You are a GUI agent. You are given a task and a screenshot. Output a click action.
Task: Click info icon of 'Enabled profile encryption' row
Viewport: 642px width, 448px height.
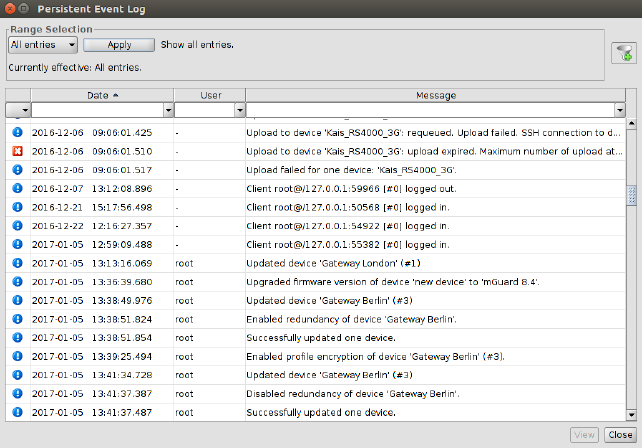click(x=17, y=357)
